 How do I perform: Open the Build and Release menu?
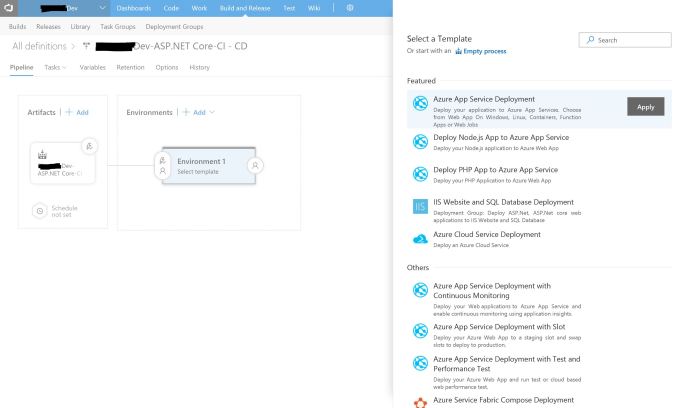coord(243,8)
